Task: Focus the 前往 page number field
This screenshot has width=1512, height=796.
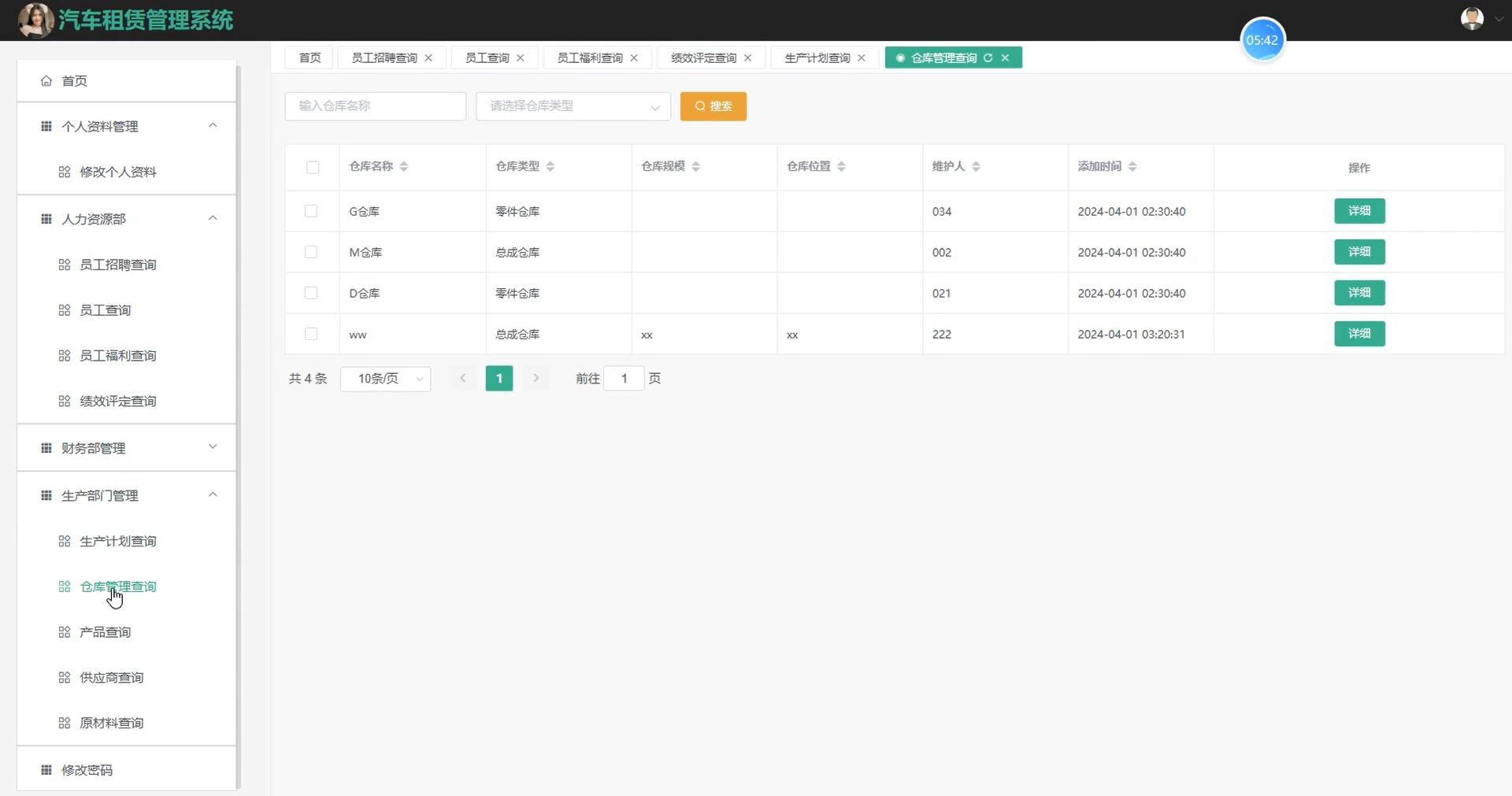Action: point(624,379)
